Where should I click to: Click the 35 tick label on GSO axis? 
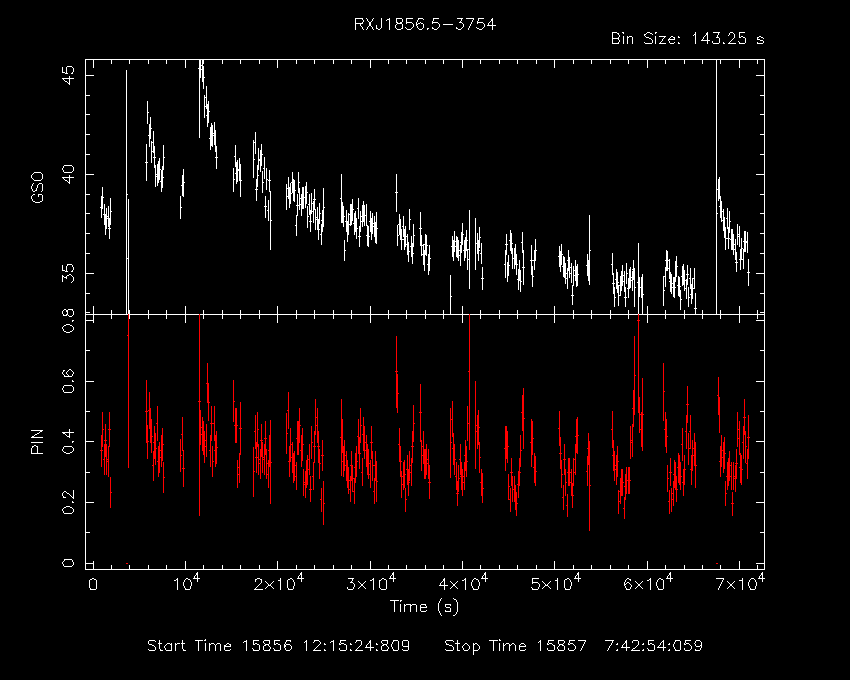(x=69, y=273)
